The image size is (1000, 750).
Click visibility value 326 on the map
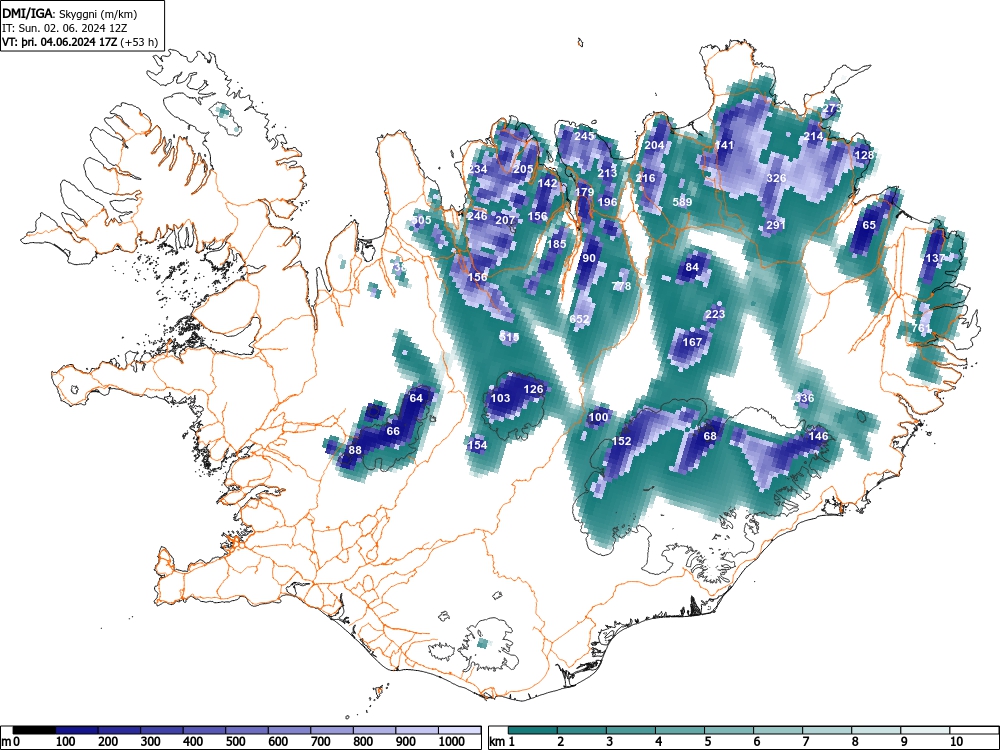coord(776,178)
